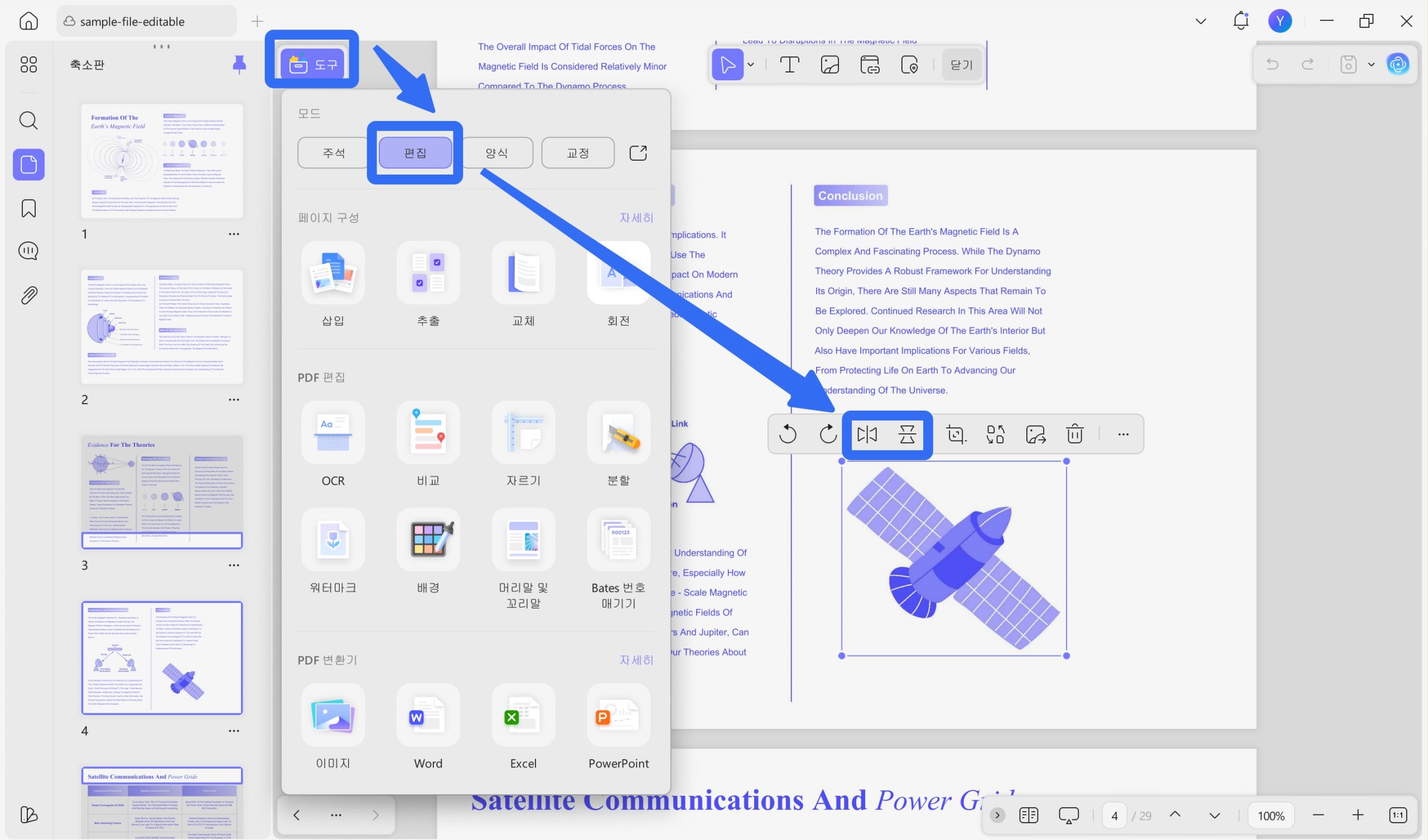Select the cursor selection tool

click(727, 65)
